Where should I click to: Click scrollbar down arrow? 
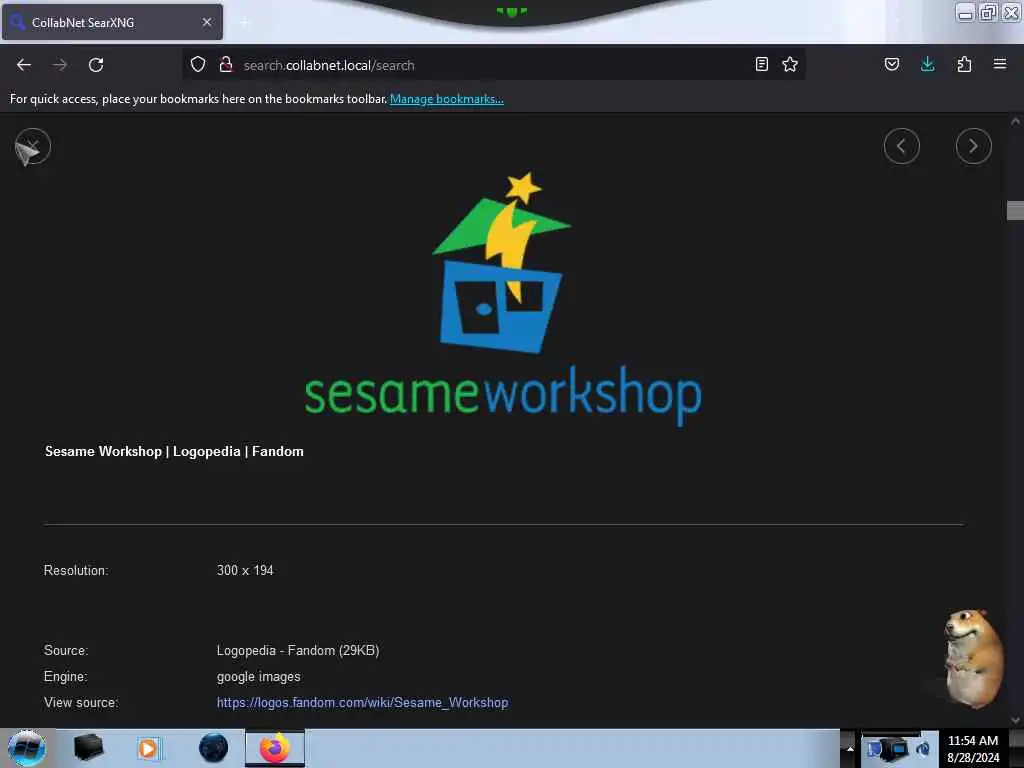click(1015, 720)
